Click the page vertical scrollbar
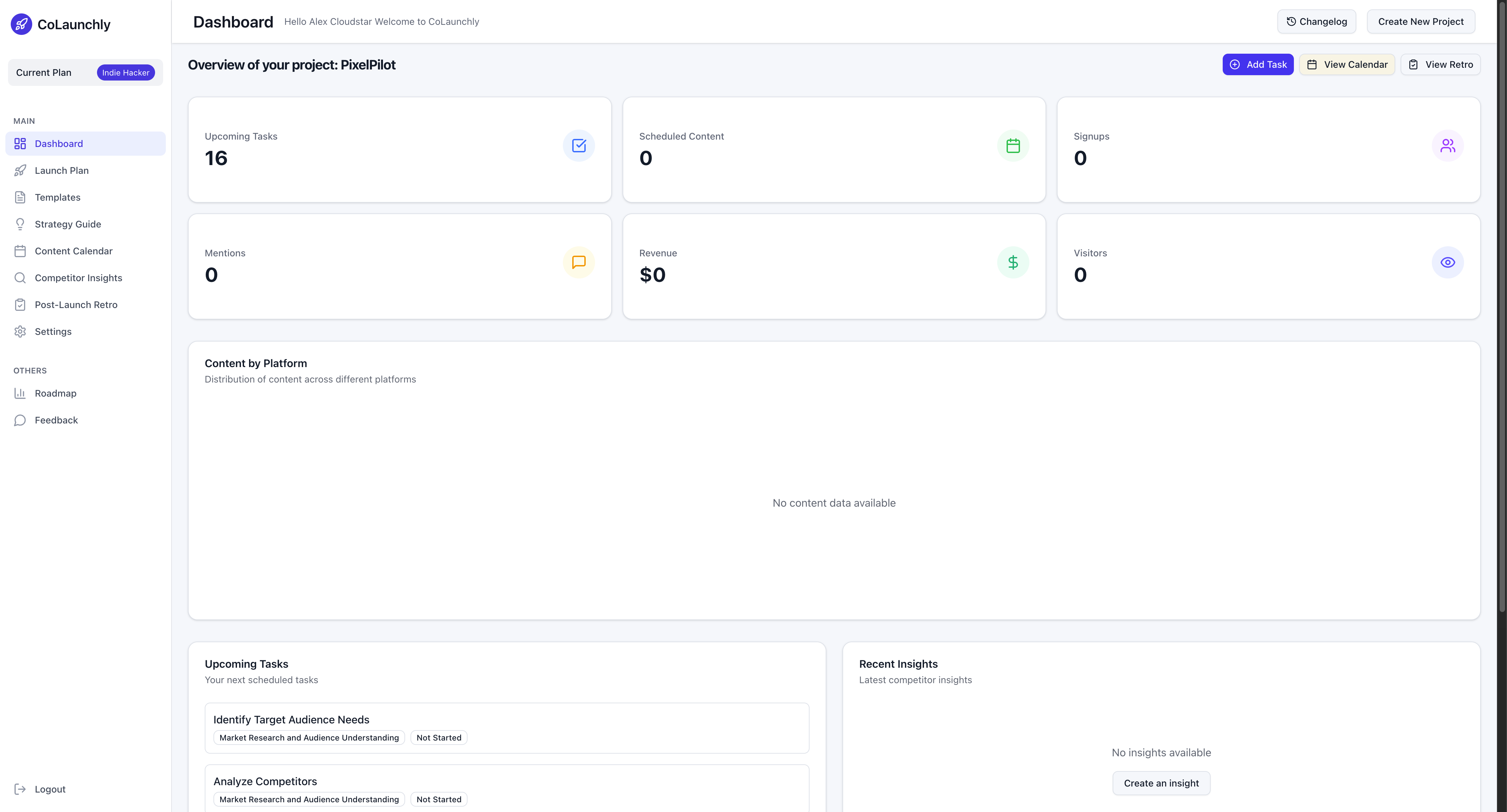Screen dimensions: 1507x812 click(x=1502, y=307)
